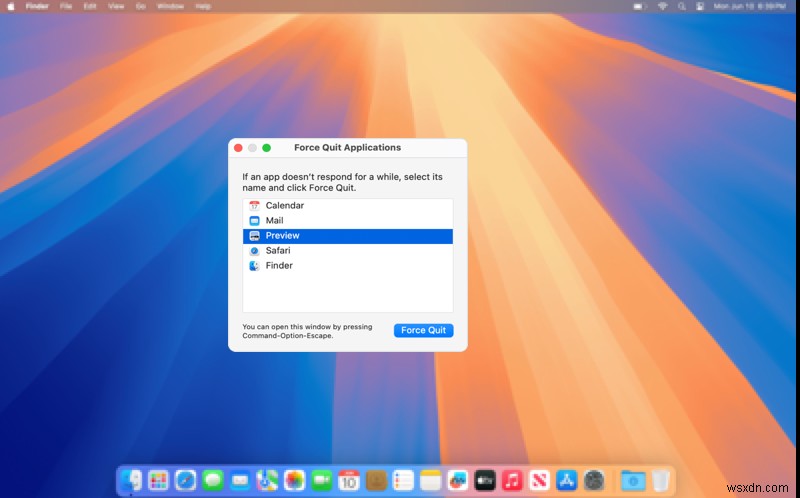Open the Finder menu in the menu bar
Screen dimensions: 800x498
[37, 7]
